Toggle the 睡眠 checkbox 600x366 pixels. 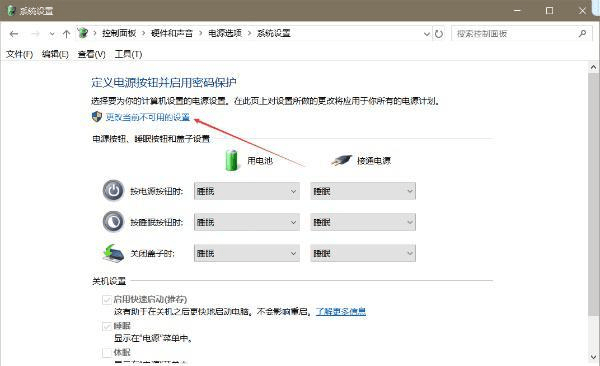click(x=107, y=326)
